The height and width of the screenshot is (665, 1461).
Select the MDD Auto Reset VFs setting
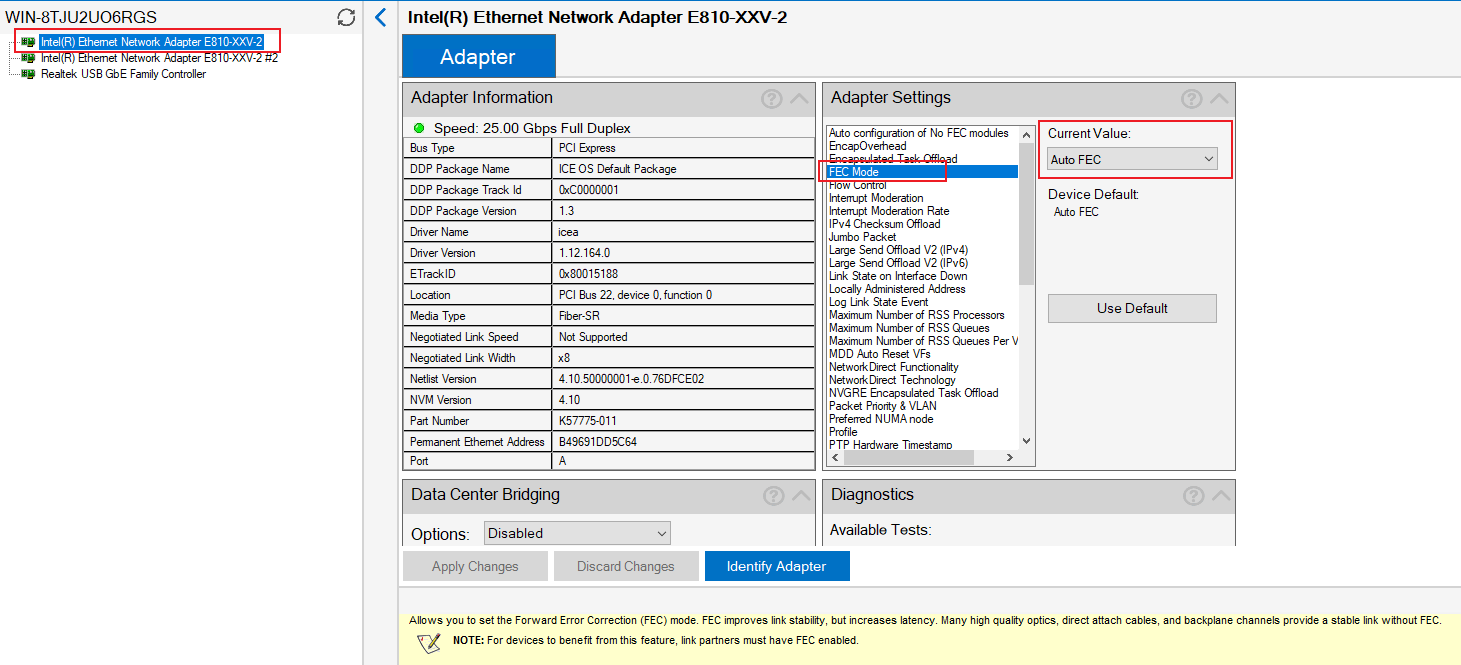pos(880,354)
